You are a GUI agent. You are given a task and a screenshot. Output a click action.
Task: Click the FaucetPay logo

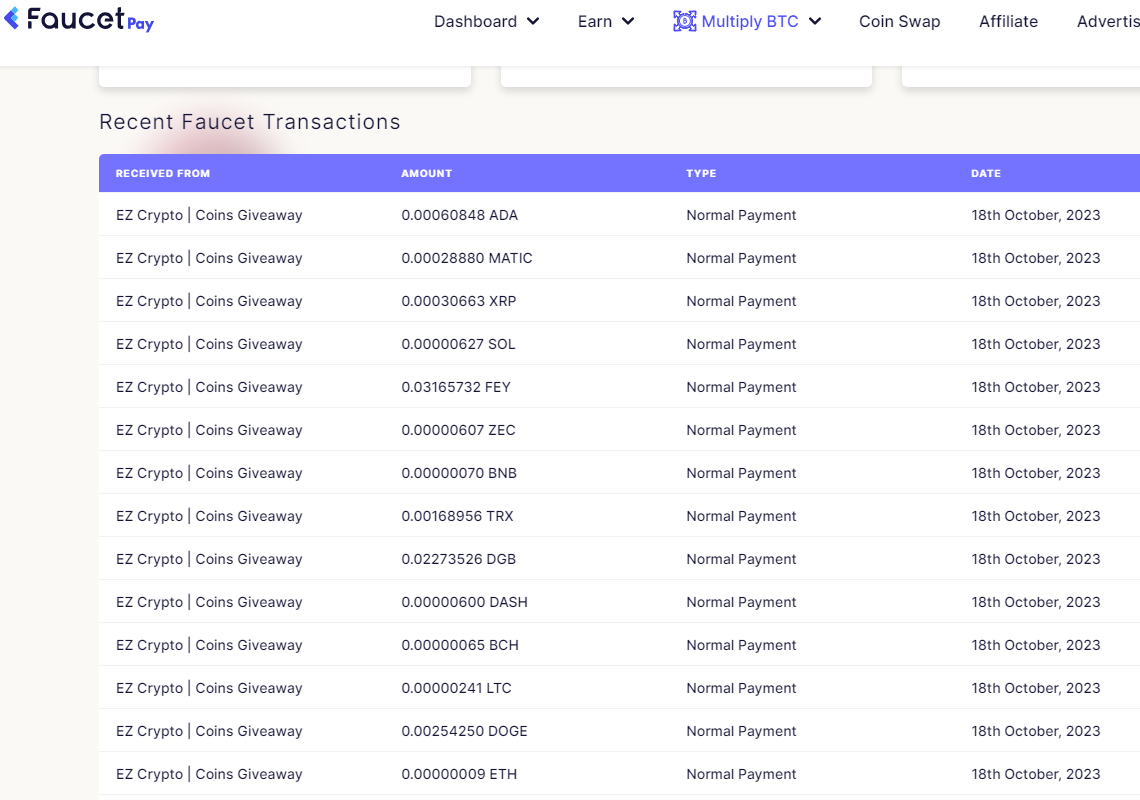[79, 19]
